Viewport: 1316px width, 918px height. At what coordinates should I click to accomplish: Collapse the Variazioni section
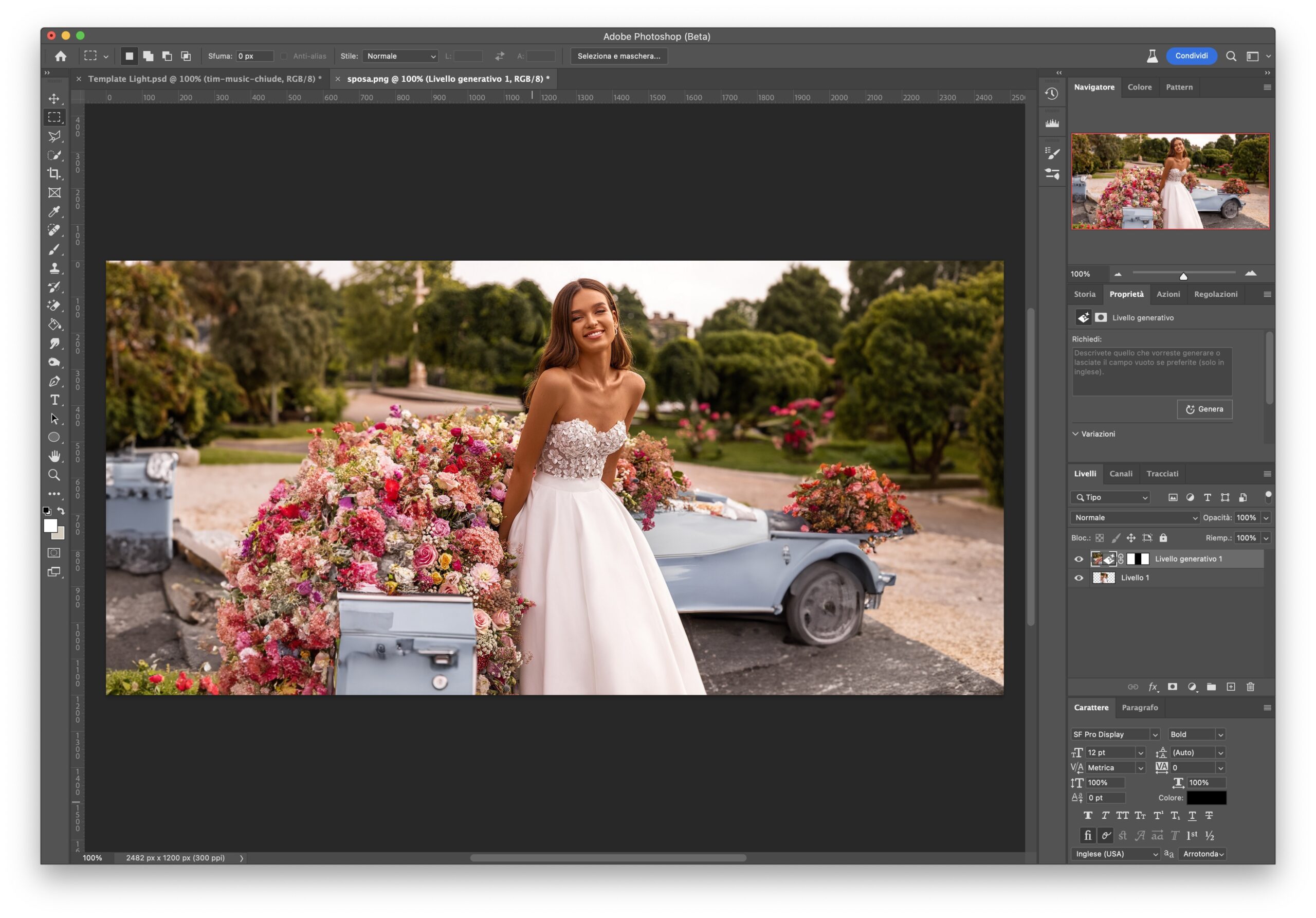(1076, 434)
